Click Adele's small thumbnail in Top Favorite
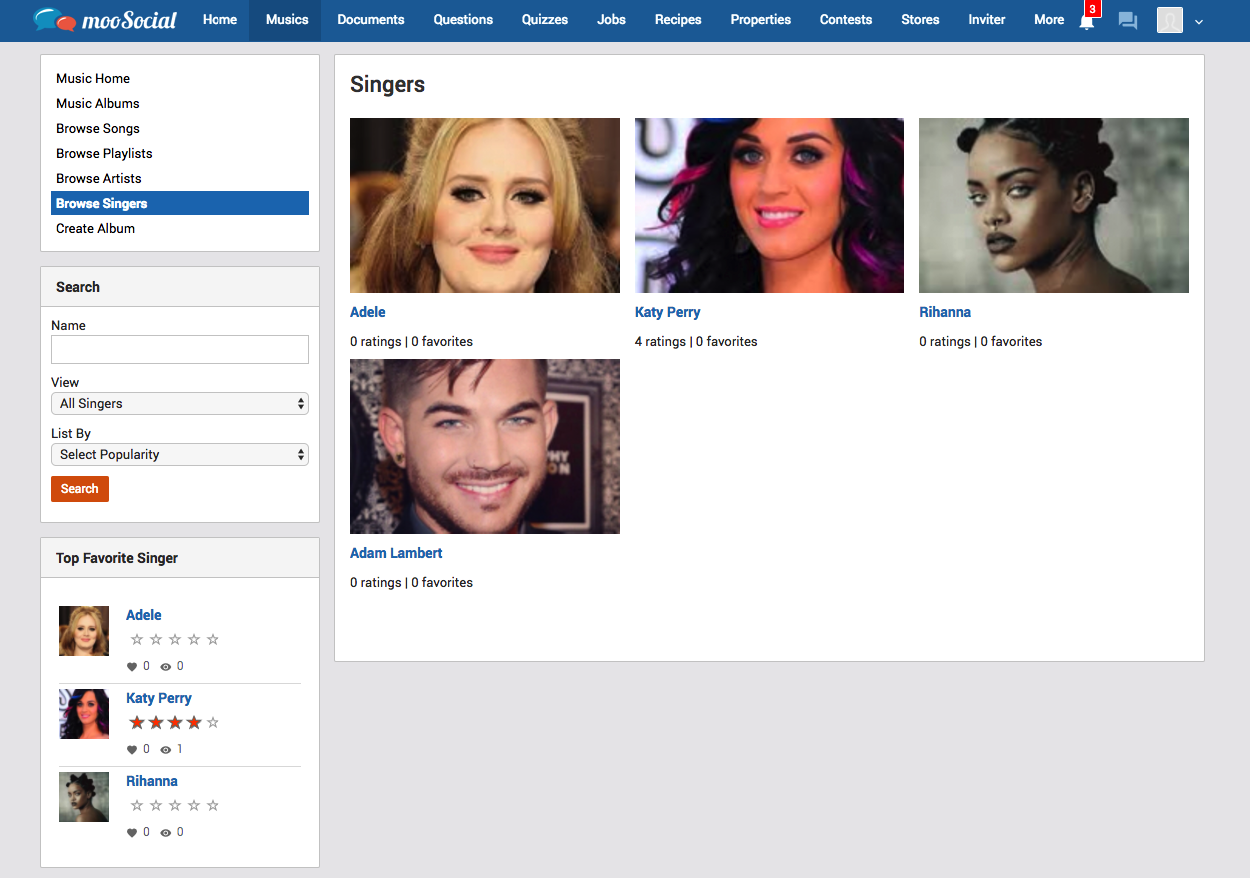The height and width of the screenshot is (878, 1250). click(84, 631)
